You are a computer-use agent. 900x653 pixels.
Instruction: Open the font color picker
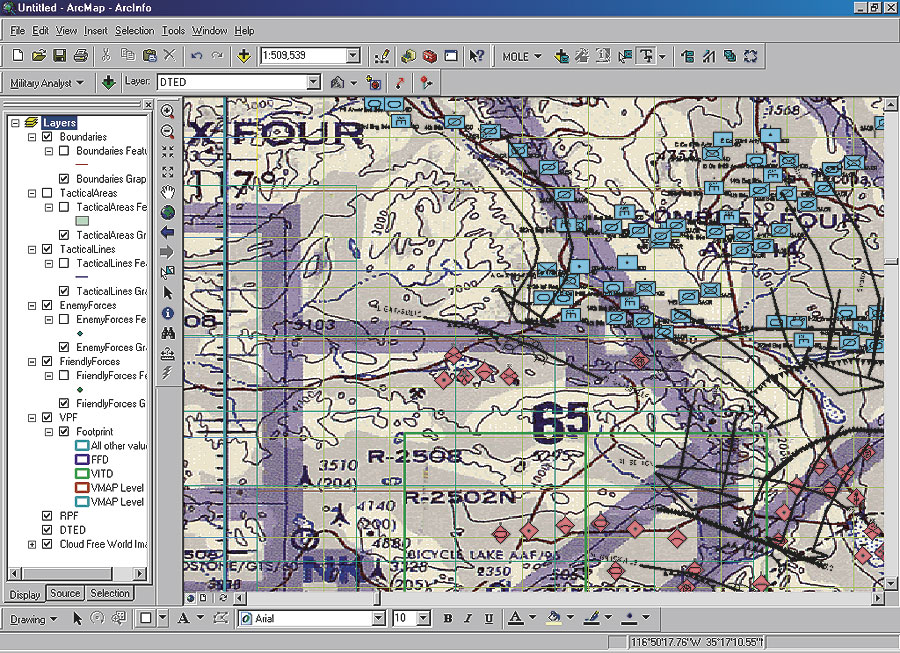click(x=531, y=618)
